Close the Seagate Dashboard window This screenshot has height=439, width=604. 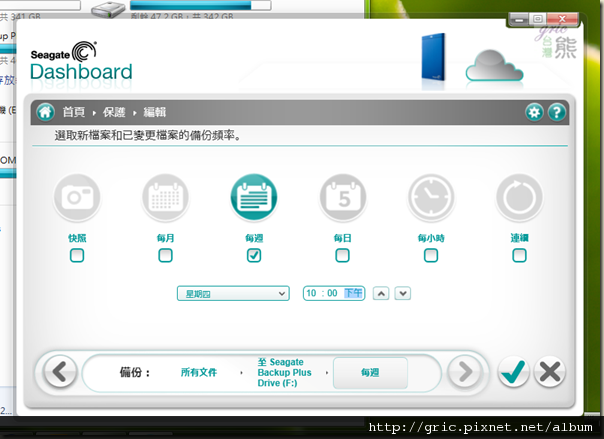(562, 19)
